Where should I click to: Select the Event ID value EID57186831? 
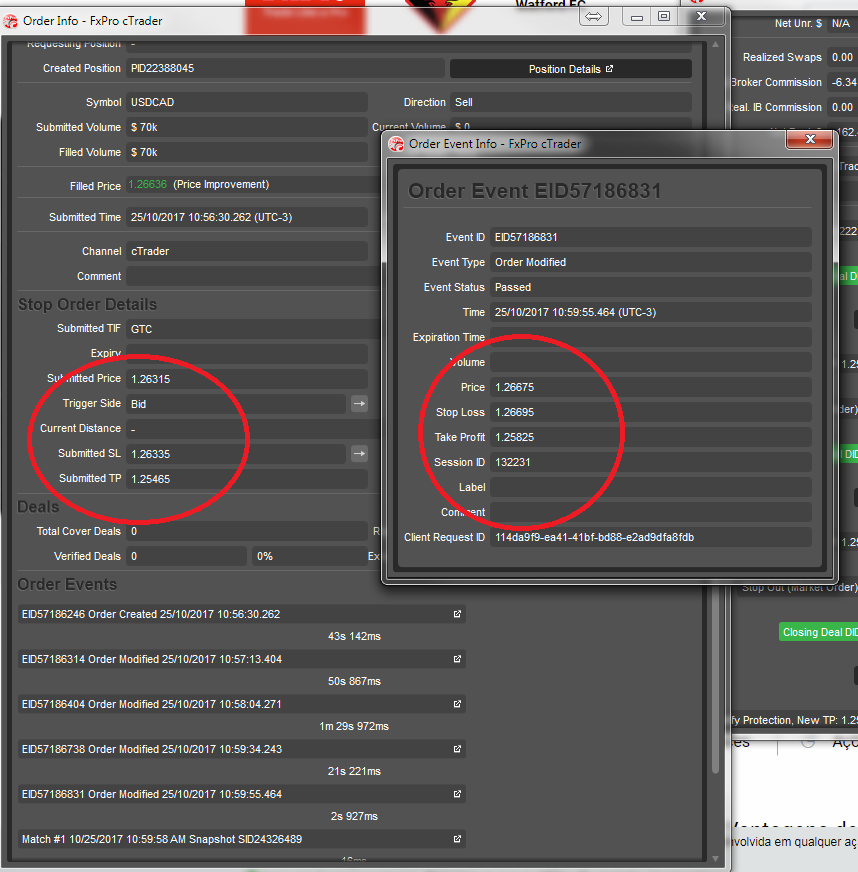click(526, 237)
